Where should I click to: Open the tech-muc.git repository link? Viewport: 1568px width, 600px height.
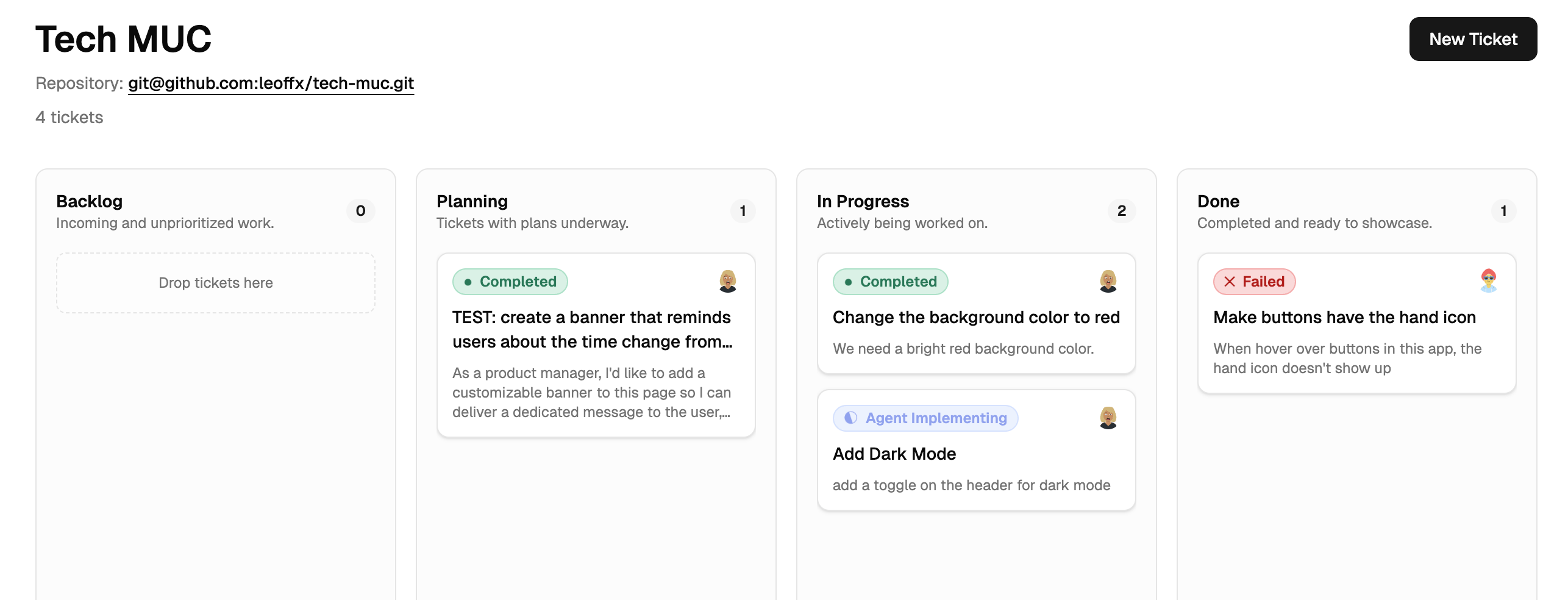(270, 84)
